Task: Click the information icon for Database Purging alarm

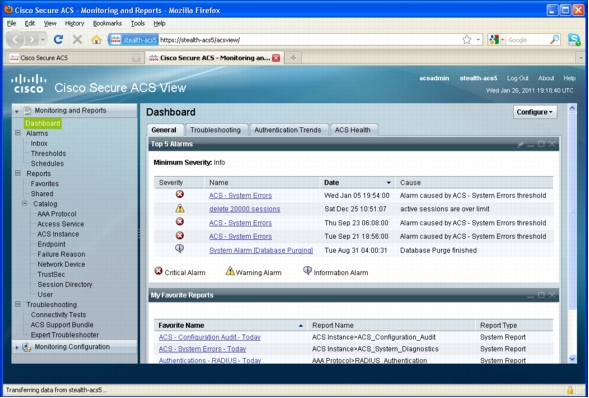Action: click(180, 249)
